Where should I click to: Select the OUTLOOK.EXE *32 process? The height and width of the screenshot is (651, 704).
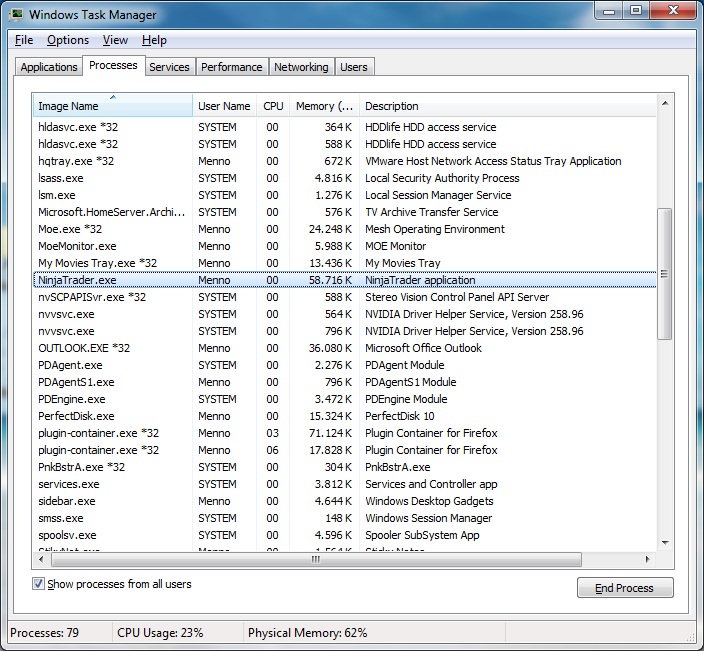(x=345, y=348)
